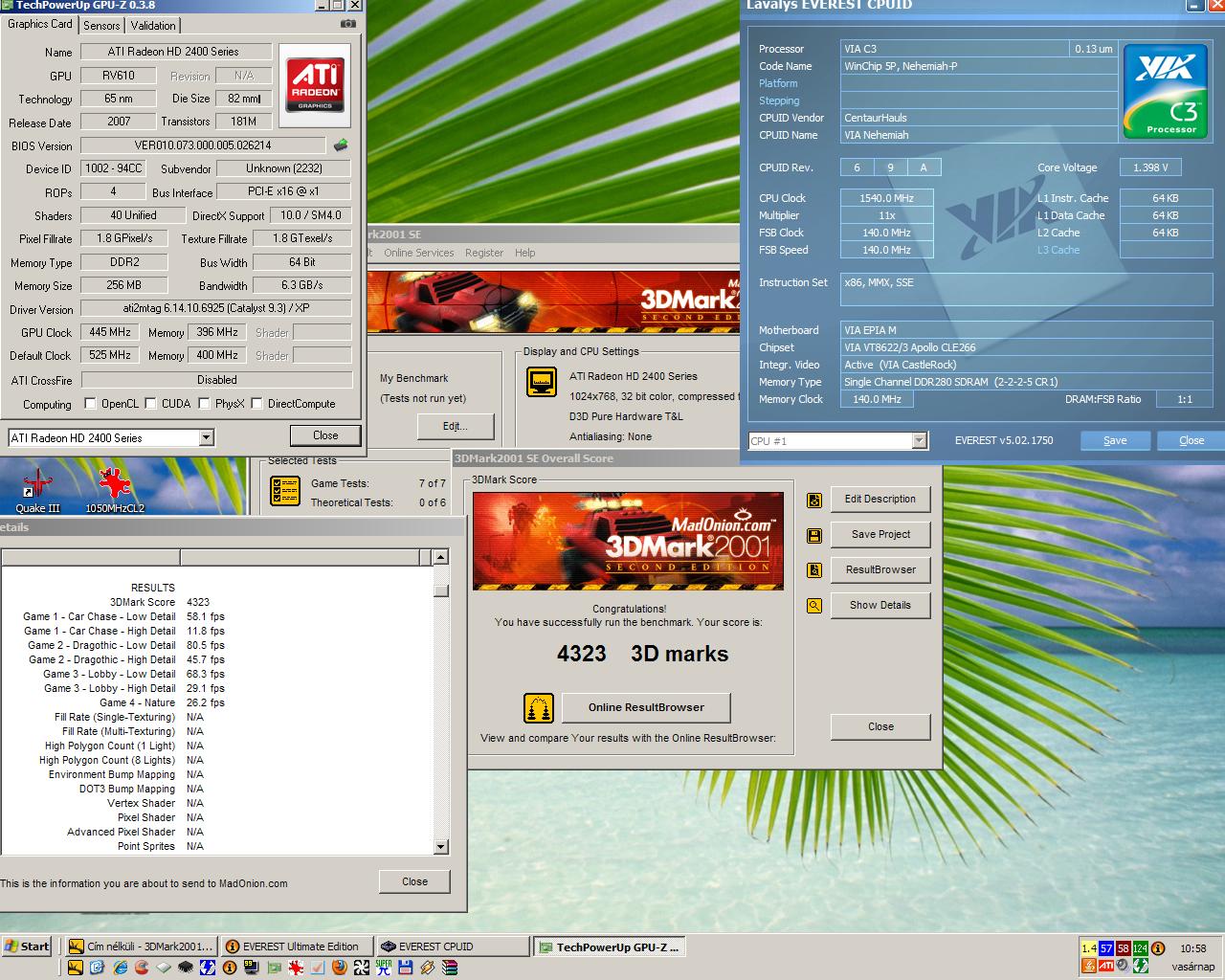Switch to EVEREST CPUID taskbar button
This screenshot has width=1225, height=980.
pos(452,947)
